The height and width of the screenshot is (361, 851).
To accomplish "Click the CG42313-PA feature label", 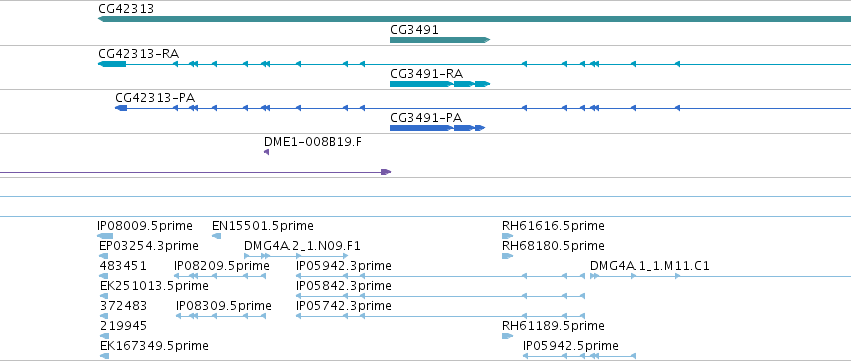I will point(155,98).
